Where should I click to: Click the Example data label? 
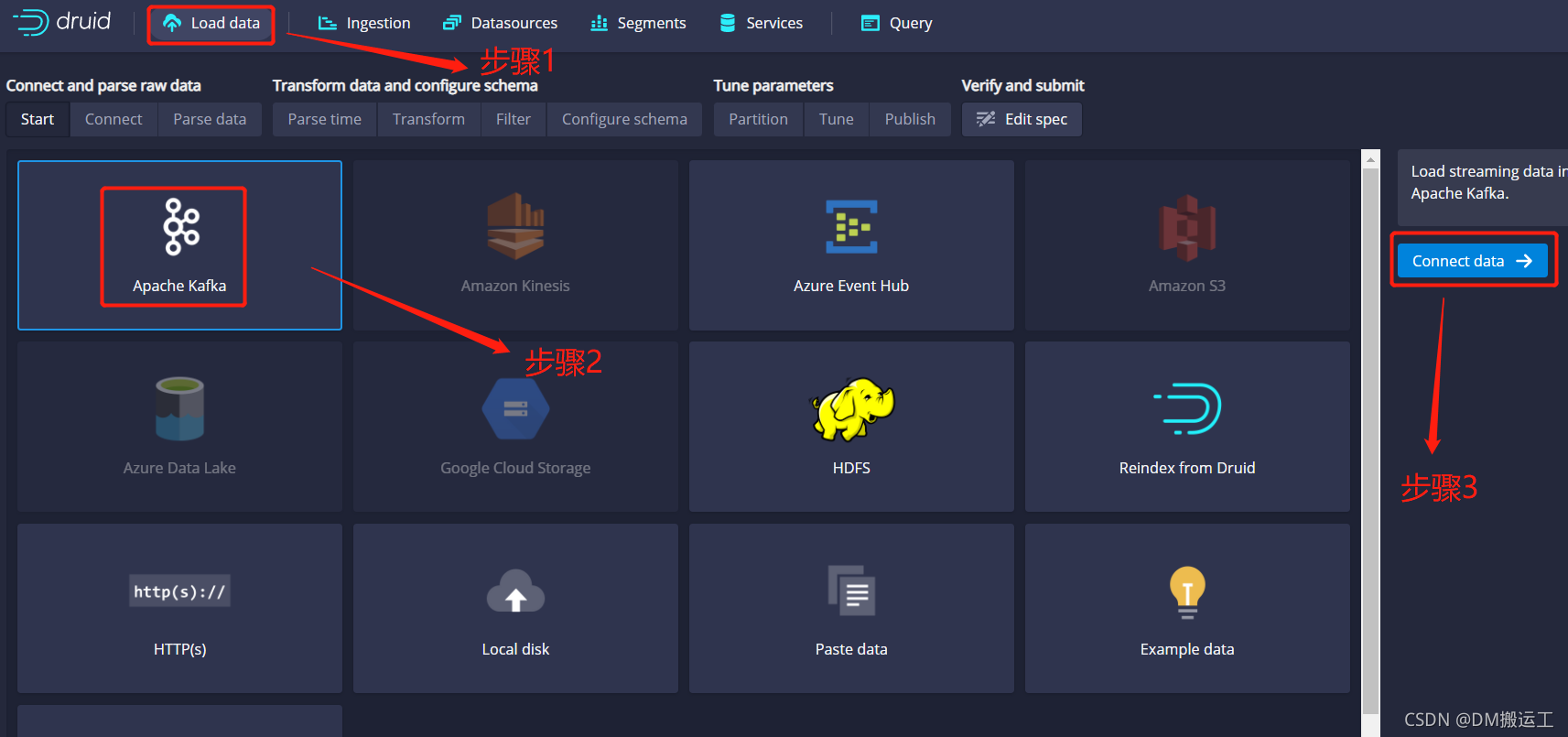(1187, 649)
